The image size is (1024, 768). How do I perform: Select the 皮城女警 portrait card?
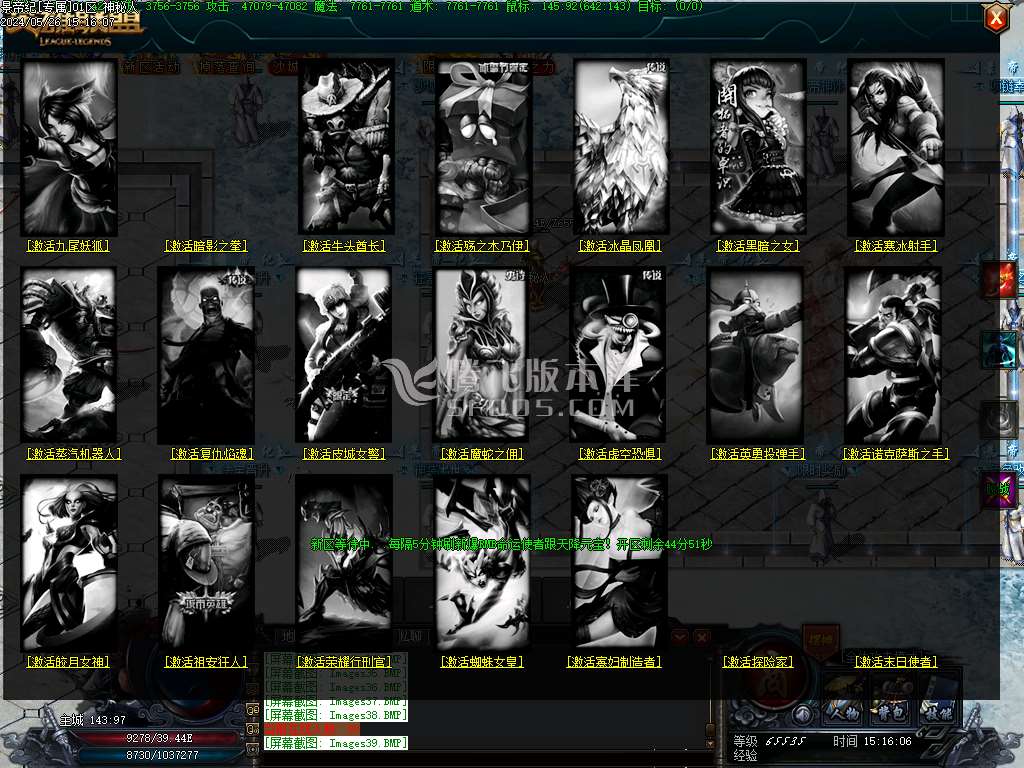coord(344,354)
